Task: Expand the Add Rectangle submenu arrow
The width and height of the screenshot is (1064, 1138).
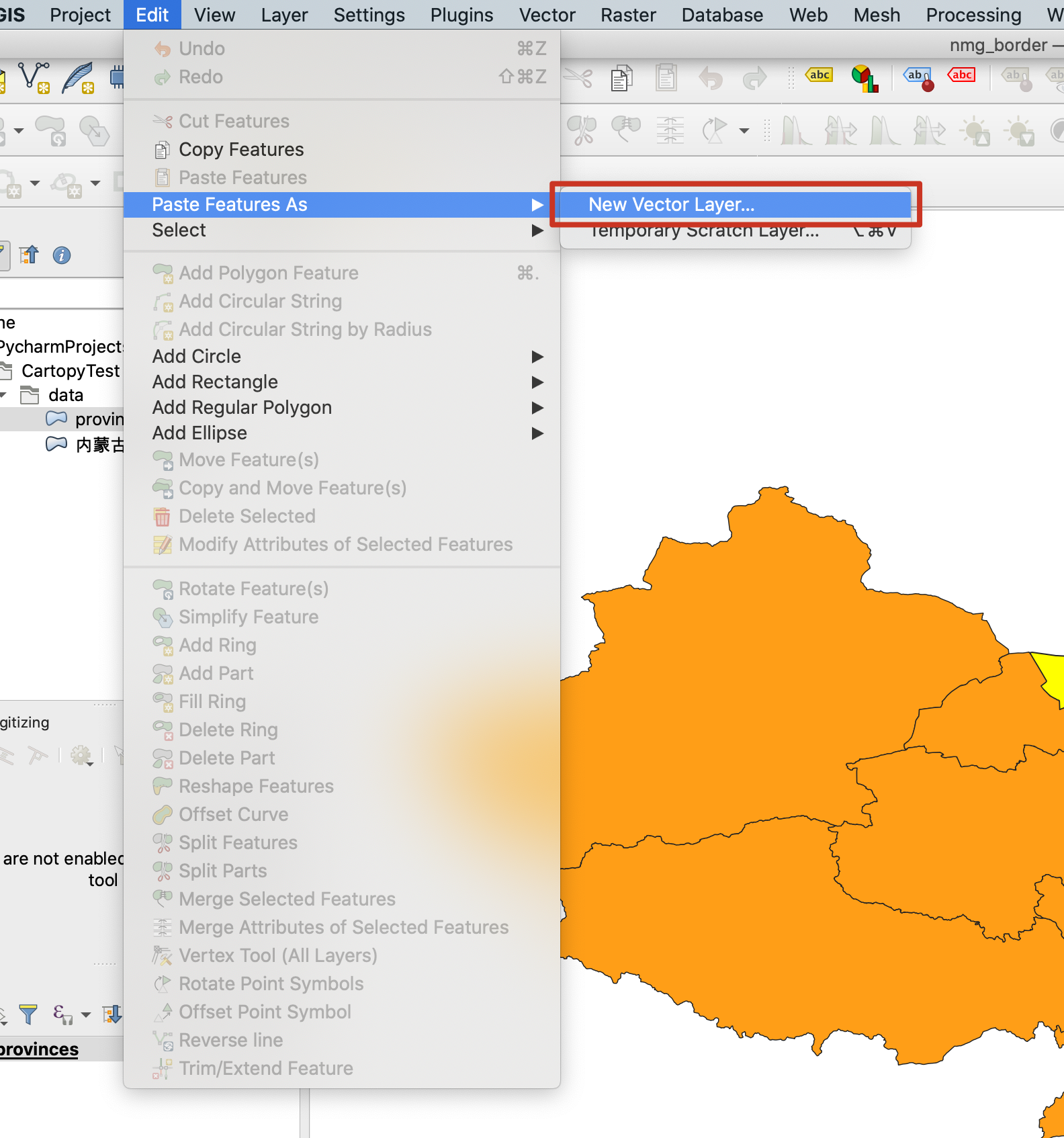Action: click(x=537, y=382)
